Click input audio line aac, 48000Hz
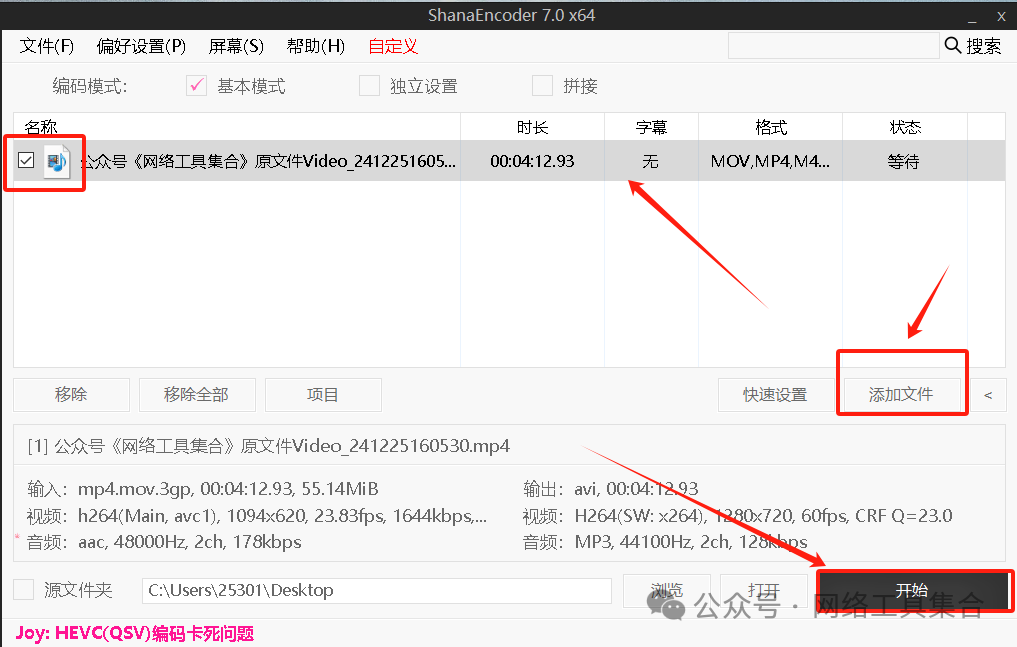1017x647 pixels. 164,542
